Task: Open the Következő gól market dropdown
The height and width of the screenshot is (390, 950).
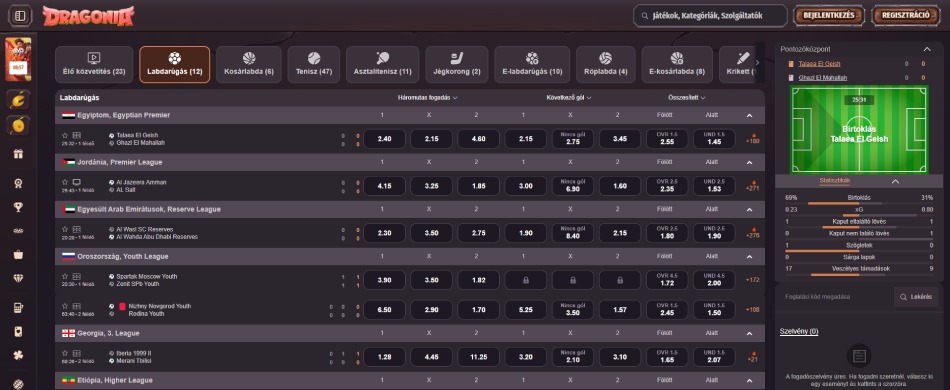Action: tap(569, 98)
